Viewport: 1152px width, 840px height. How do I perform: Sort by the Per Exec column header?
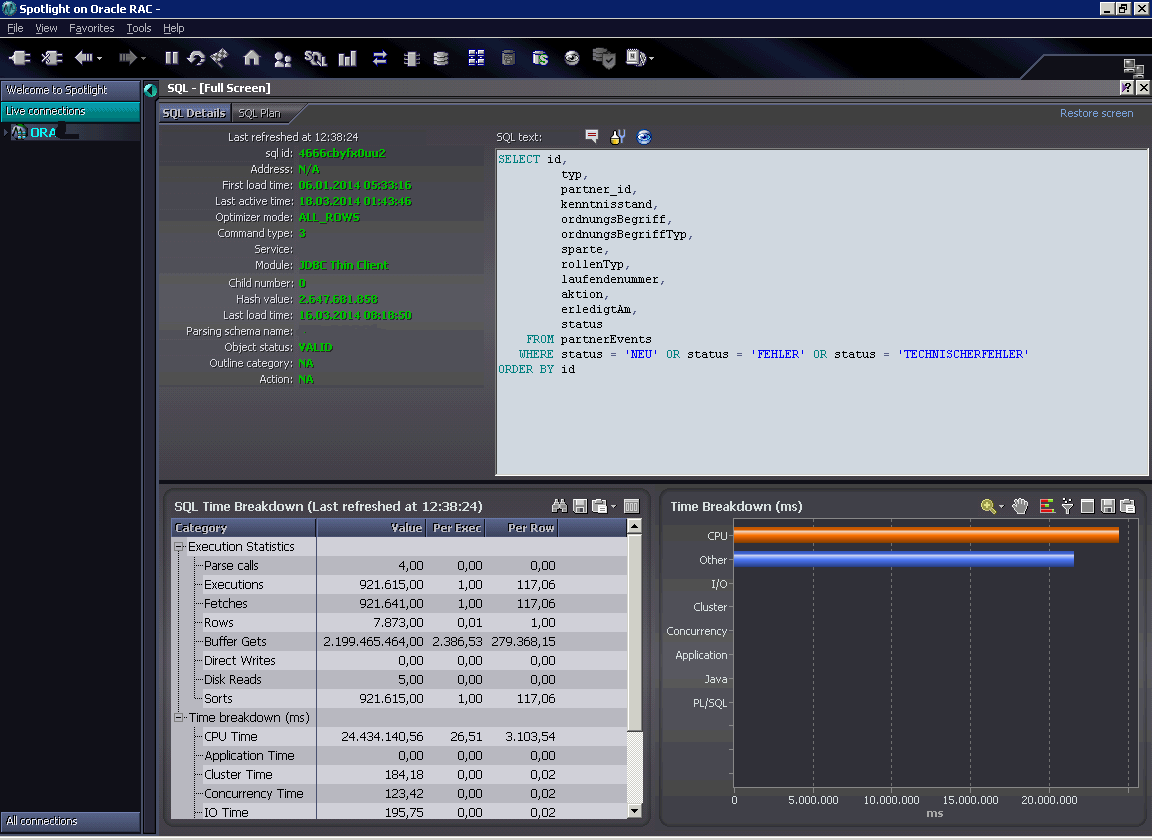(x=456, y=528)
